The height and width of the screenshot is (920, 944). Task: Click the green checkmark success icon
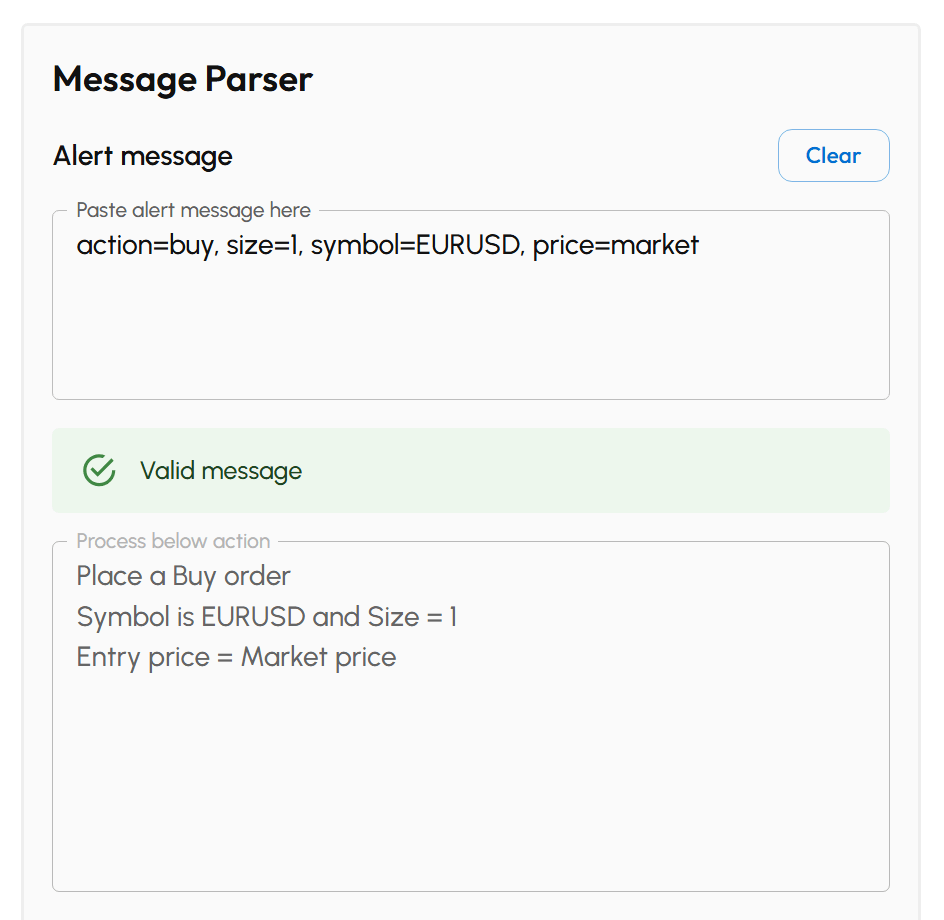coord(98,470)
